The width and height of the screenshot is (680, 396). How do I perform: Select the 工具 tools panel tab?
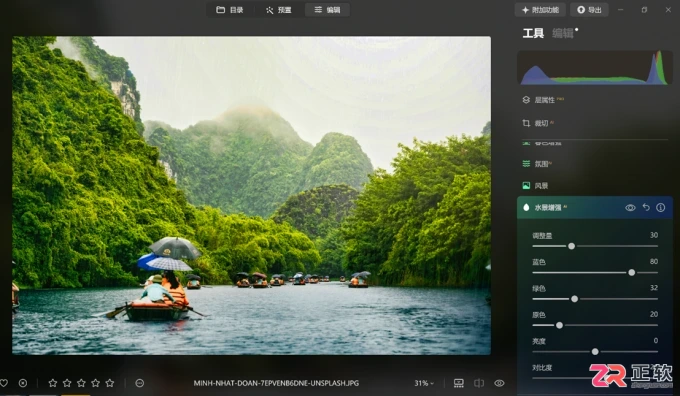[533, 33]
